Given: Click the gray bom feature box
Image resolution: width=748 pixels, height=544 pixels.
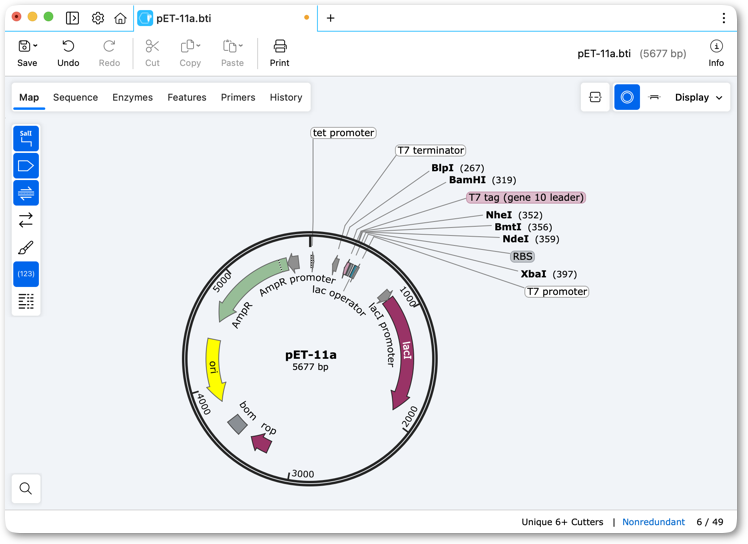Looking at the screenshot, I should tap(237, 424).
